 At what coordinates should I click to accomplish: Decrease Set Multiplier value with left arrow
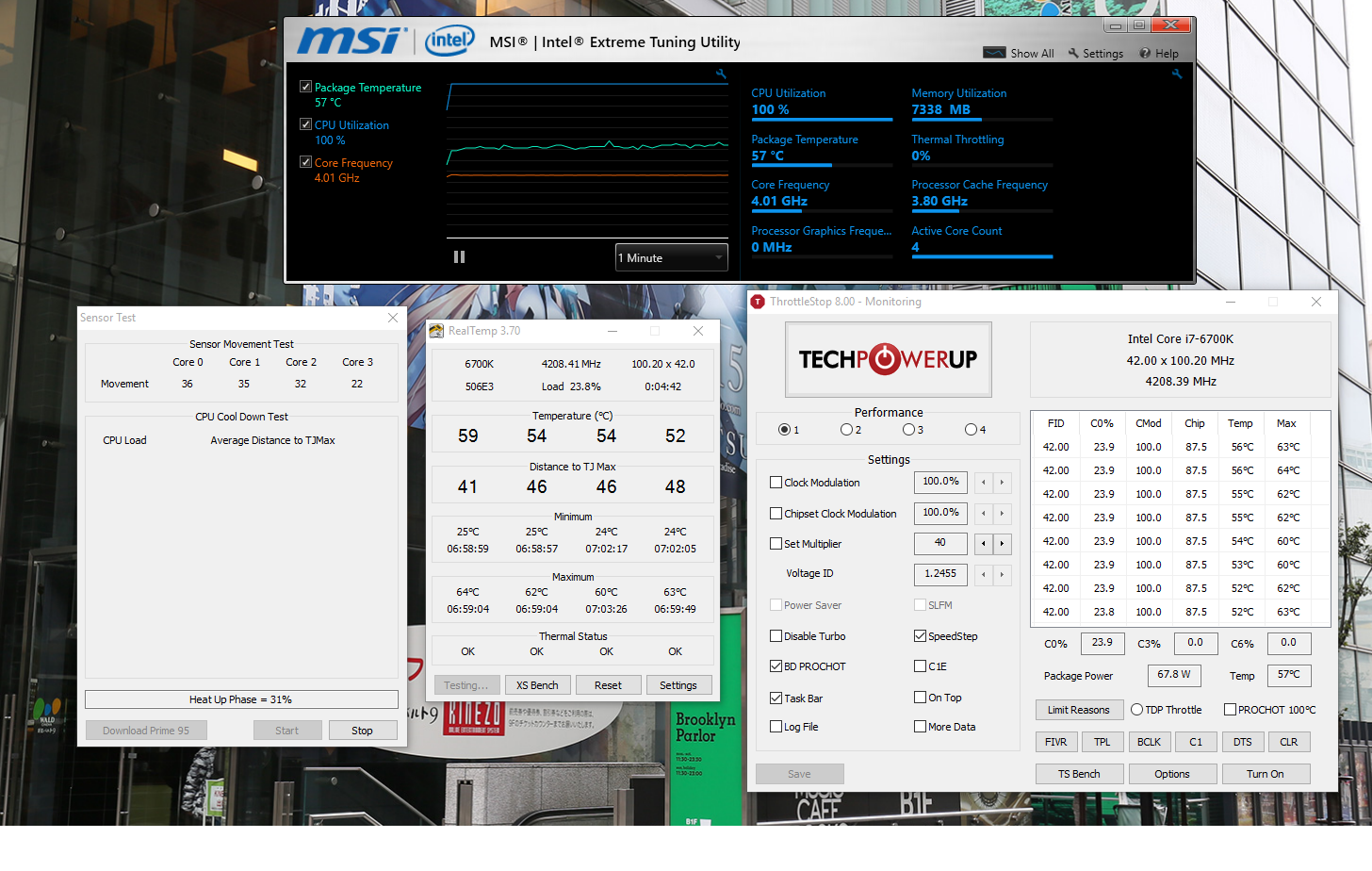point(984,544)
